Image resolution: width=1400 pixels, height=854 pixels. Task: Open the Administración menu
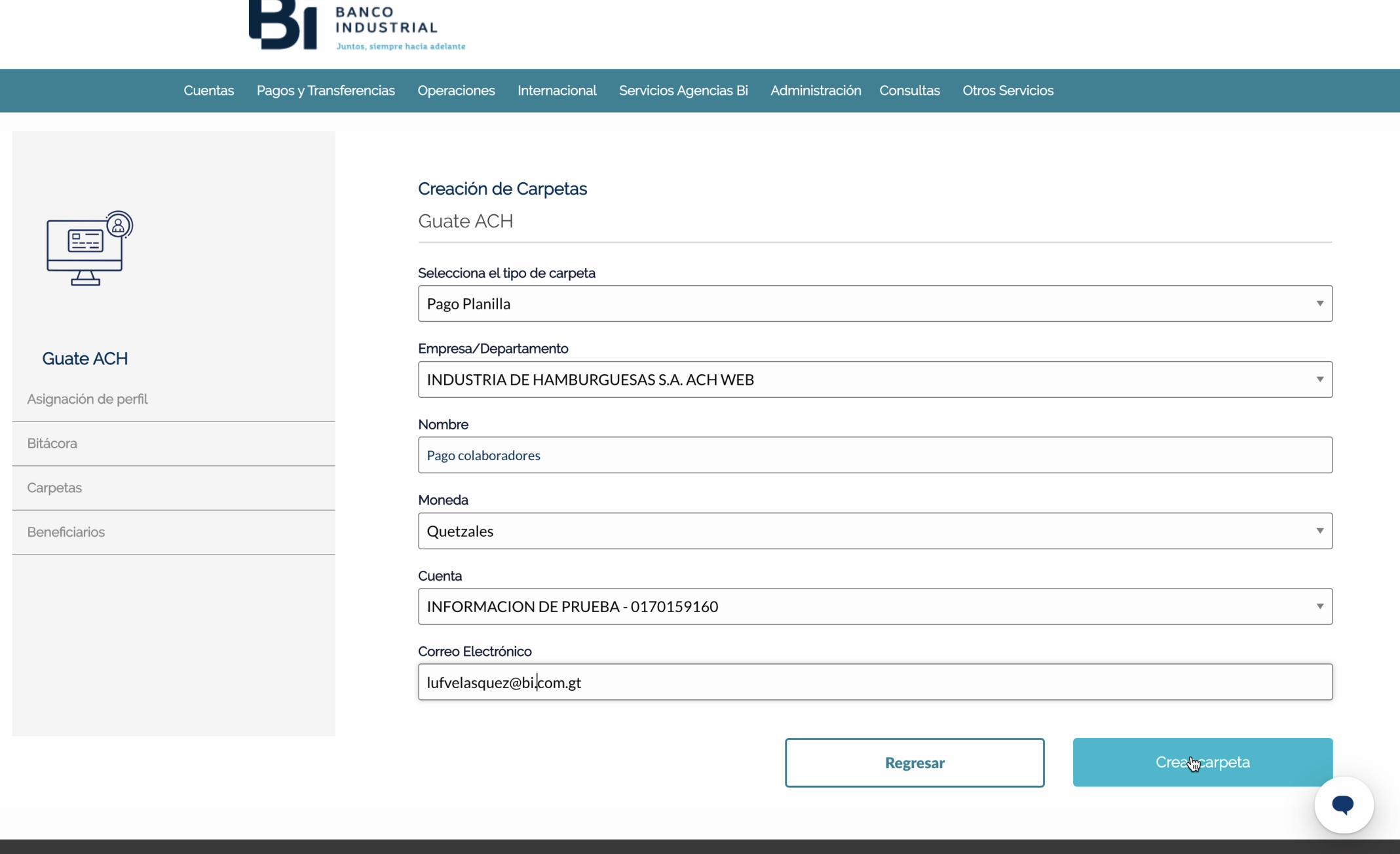(x=816, y=90)
